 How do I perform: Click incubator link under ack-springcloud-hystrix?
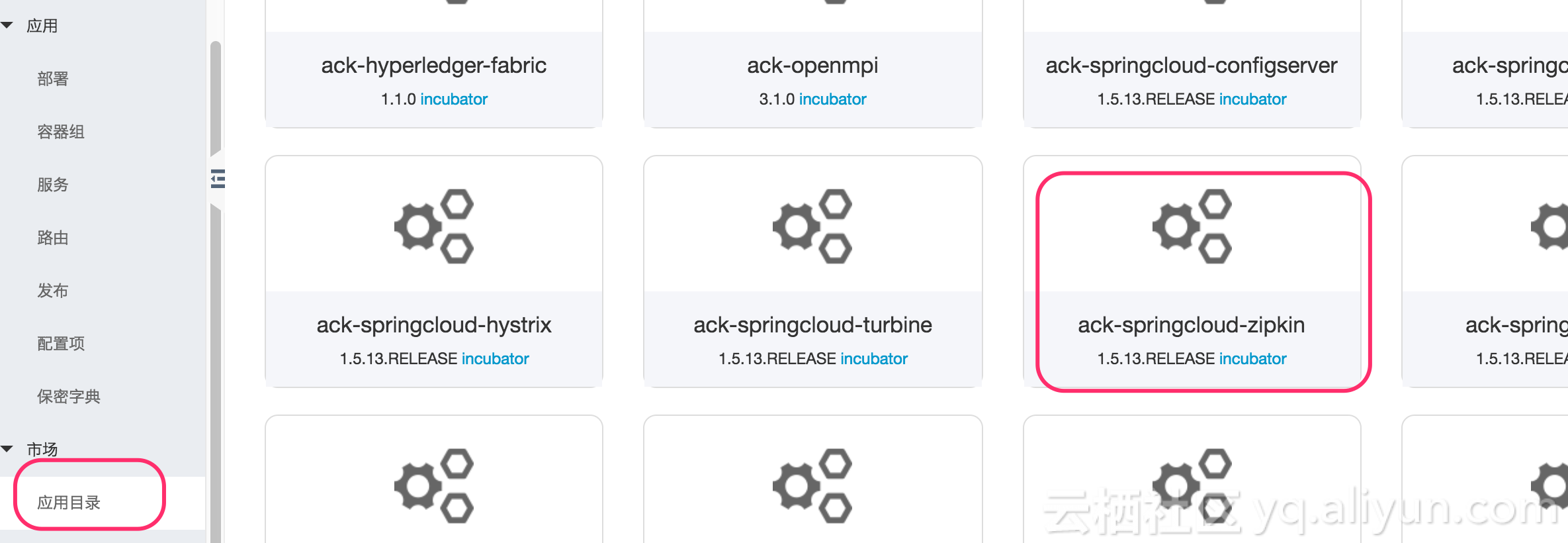[496, 359]
